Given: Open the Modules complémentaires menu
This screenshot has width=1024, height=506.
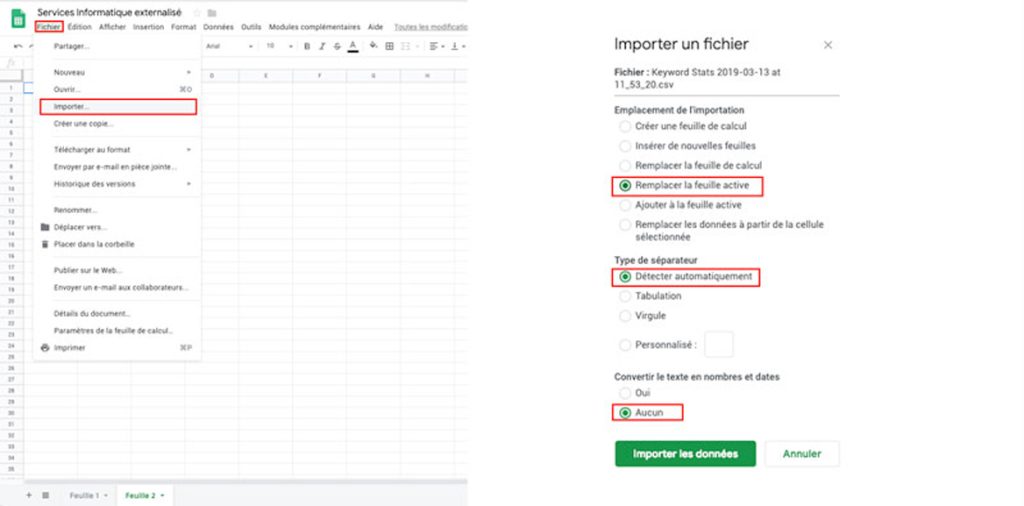Looking at the screenshot, I should click(314, 27).
